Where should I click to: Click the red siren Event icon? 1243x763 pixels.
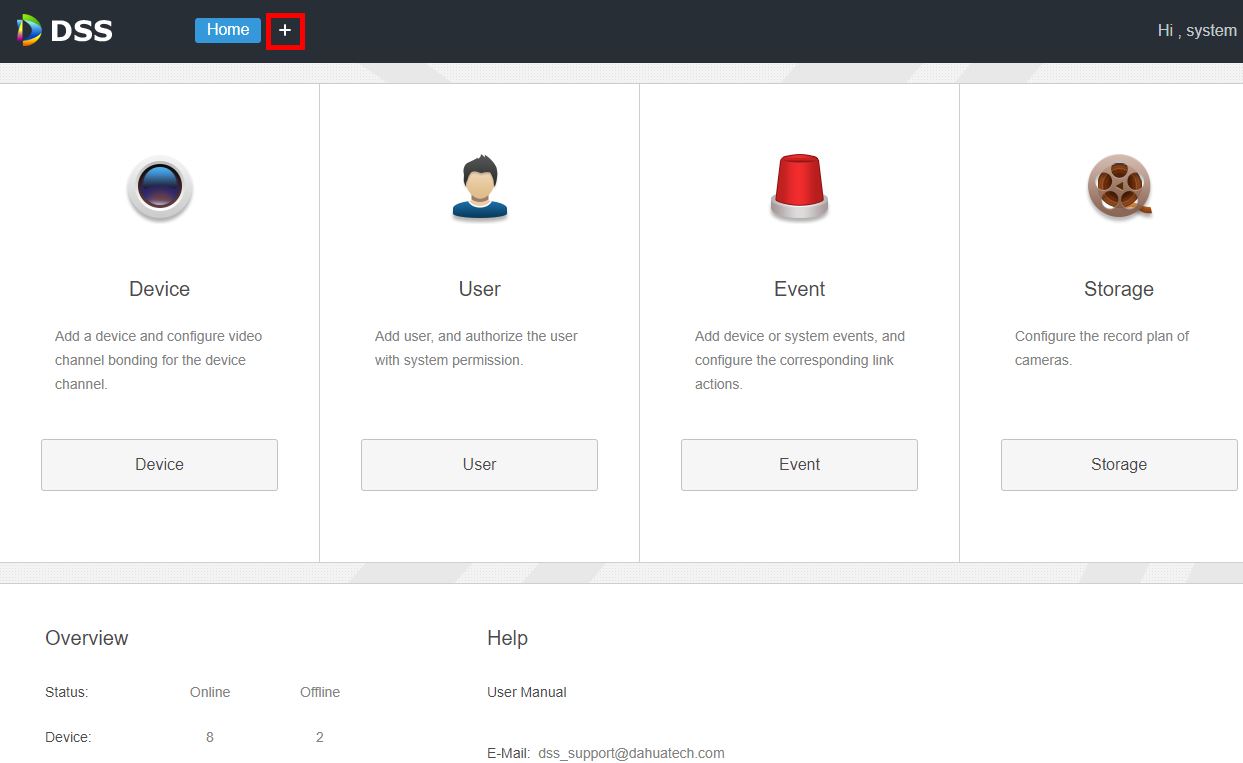point(799,188)
